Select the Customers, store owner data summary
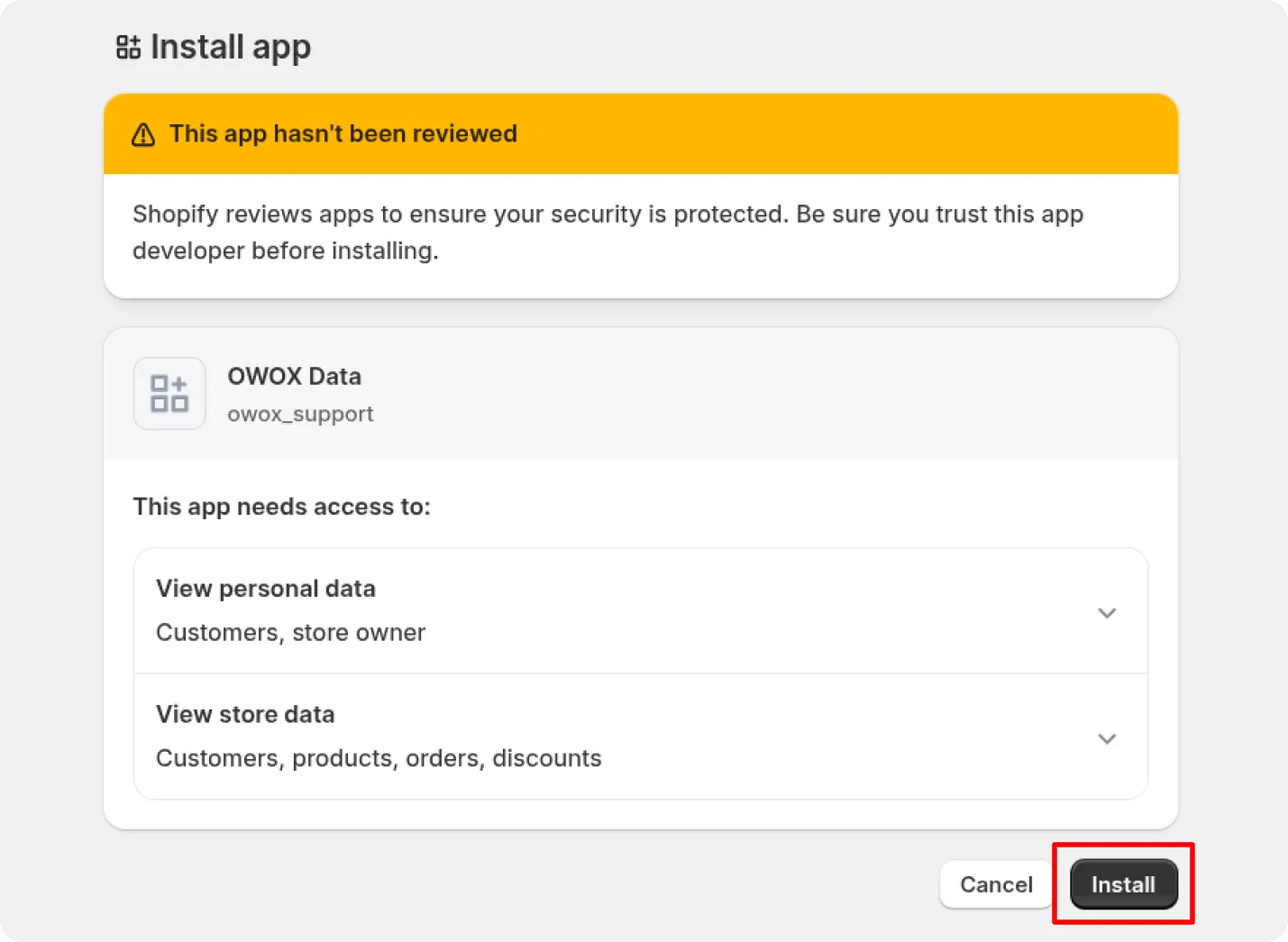The height and width of the screenshot is (942, 1288). point(290,632)
